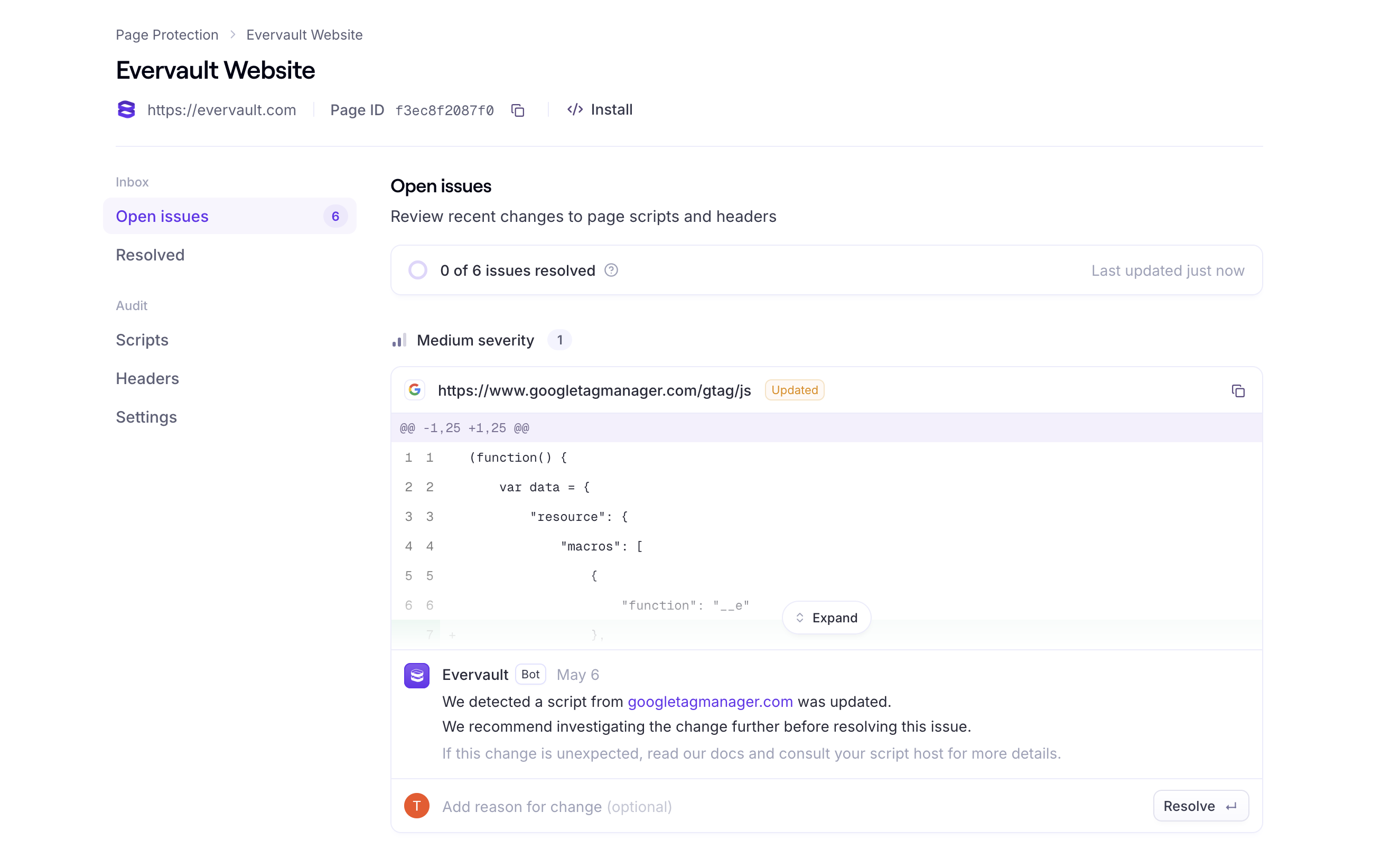
Task: Click the Evervault Bot avatar
Action: coord(416,676)
